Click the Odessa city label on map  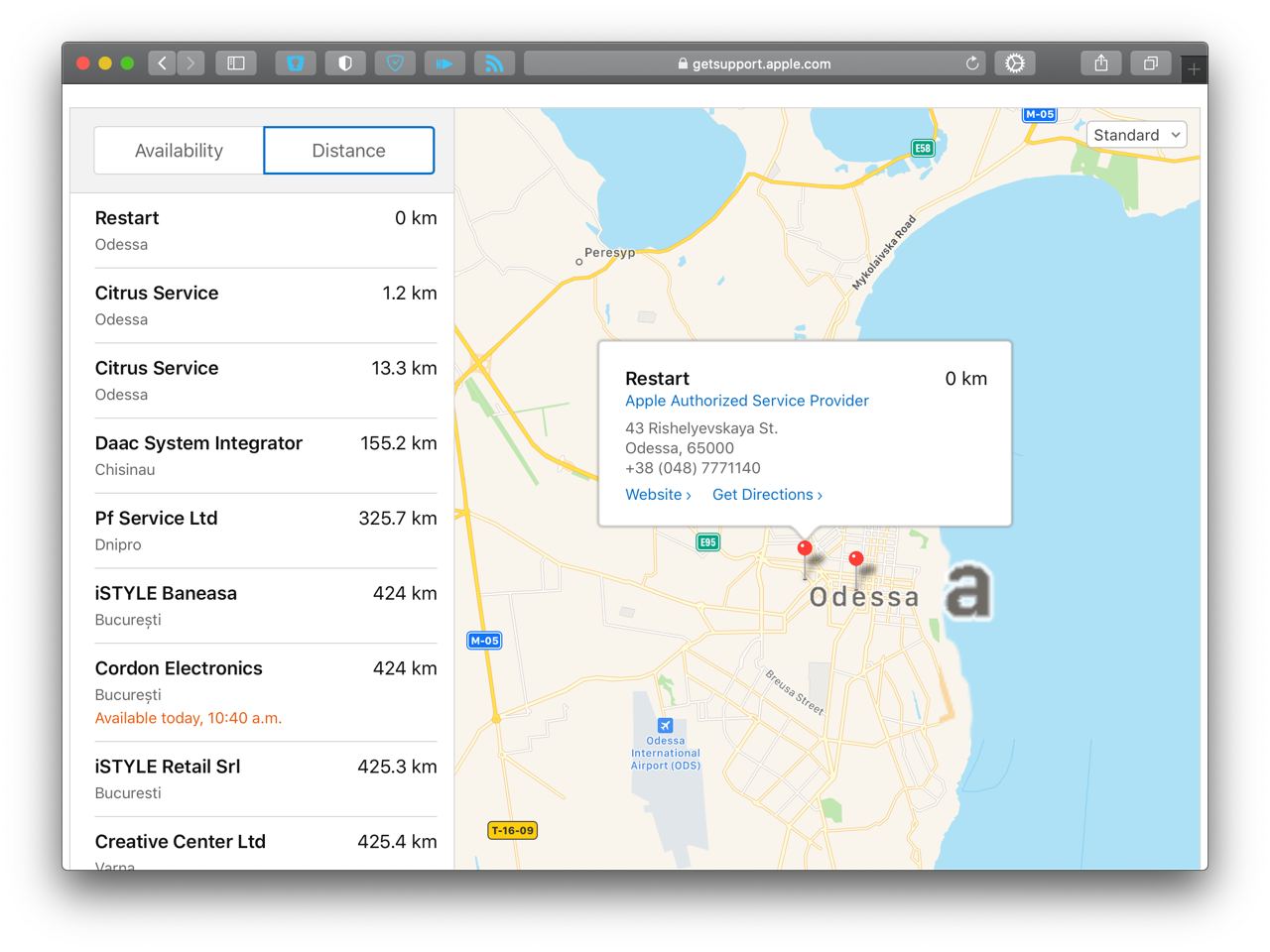click(x=864, y=597)
